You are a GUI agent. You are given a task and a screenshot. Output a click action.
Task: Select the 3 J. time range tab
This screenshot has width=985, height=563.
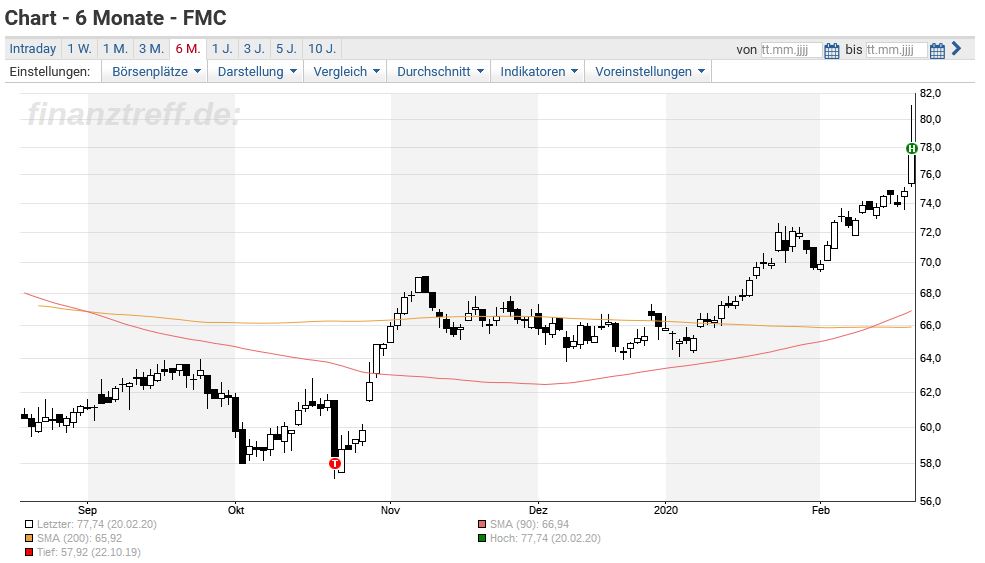point(254,49)
